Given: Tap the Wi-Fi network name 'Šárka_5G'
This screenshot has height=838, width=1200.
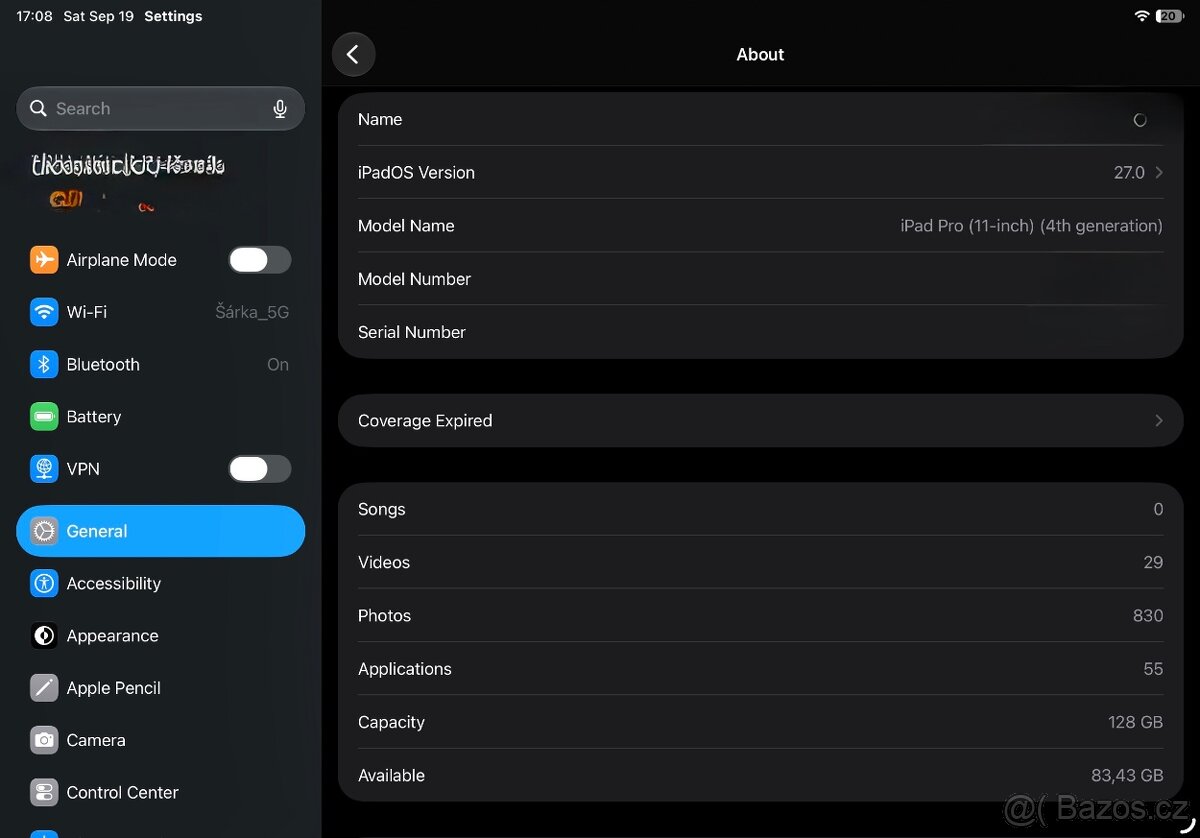Looking at the screenshot, I should (x=252, y=312).
